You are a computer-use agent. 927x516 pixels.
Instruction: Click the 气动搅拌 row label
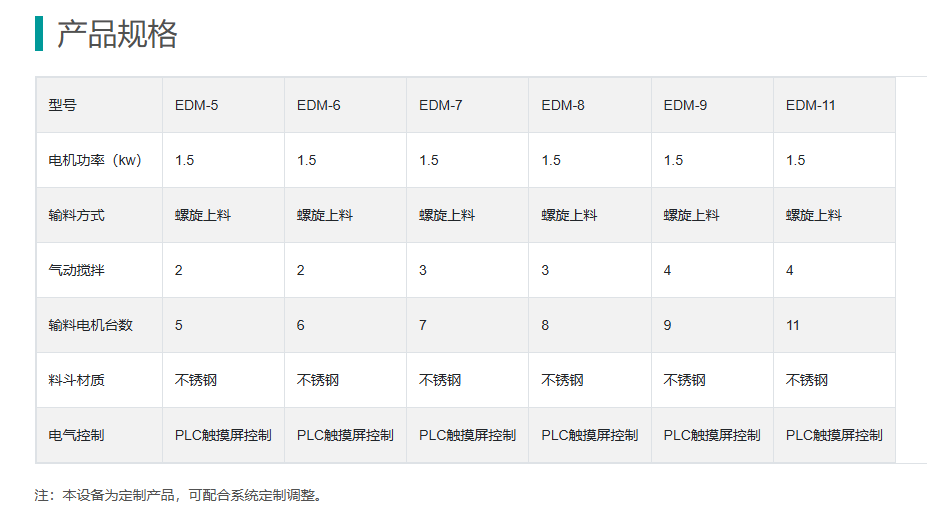coord(76,270)
